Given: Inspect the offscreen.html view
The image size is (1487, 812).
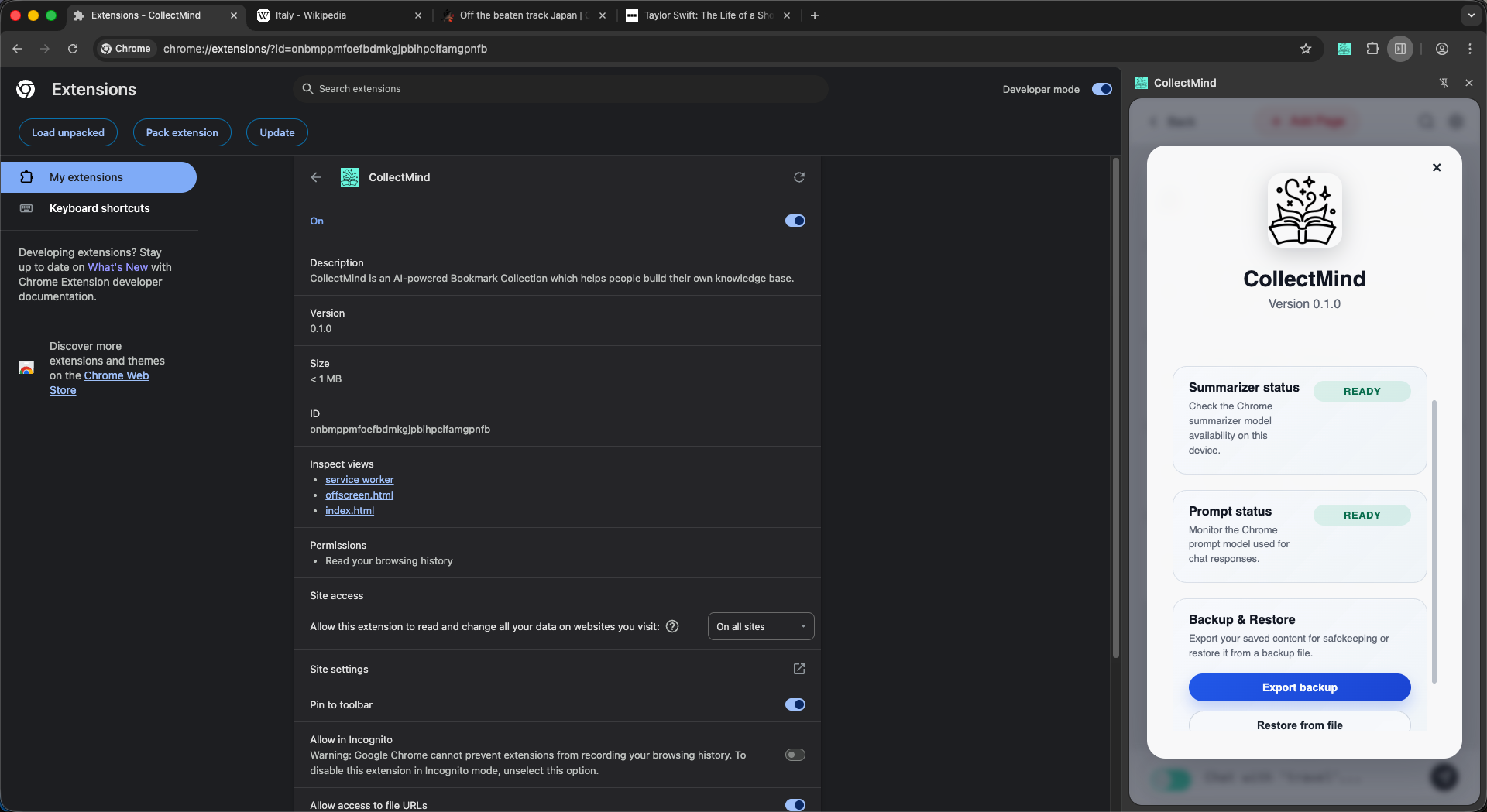Looking at the screenshot, I should [x=359, y=495].
